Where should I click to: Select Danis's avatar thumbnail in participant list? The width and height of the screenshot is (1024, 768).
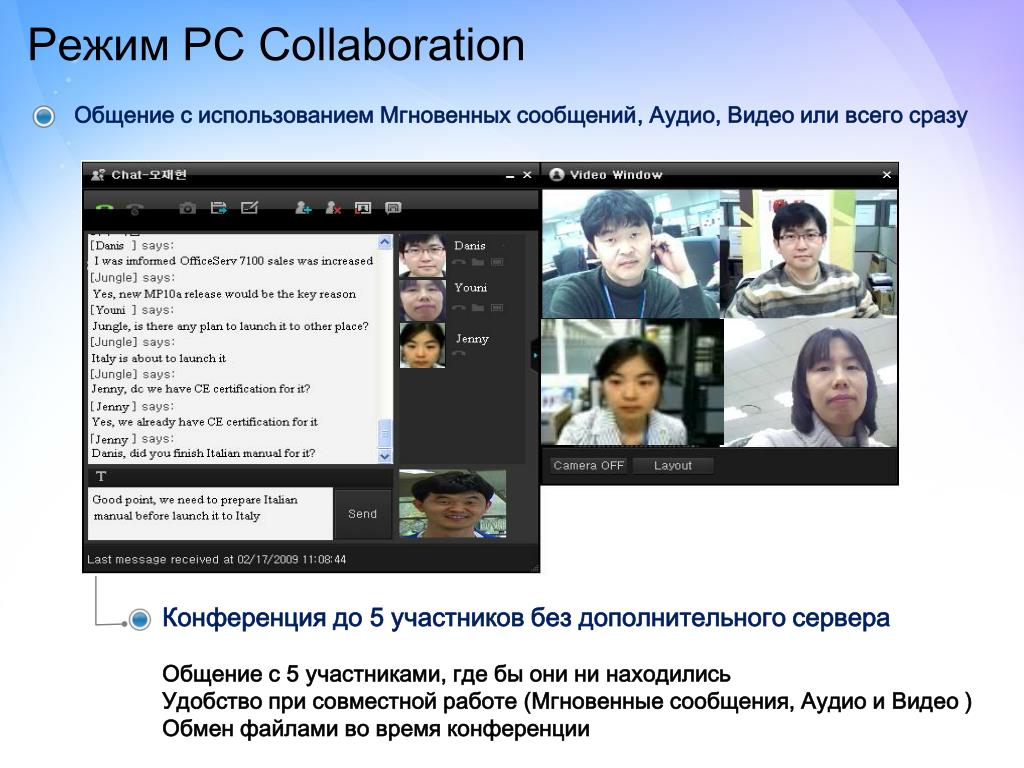tap(423, 255)
